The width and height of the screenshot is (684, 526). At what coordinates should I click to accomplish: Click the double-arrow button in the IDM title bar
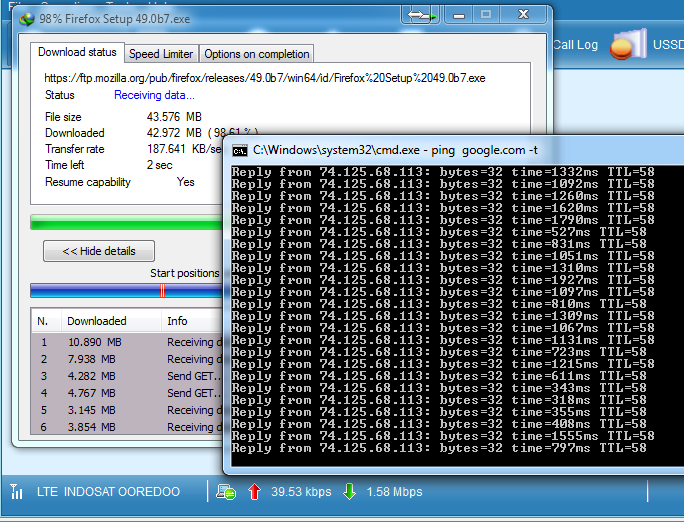tap(422, 16)
